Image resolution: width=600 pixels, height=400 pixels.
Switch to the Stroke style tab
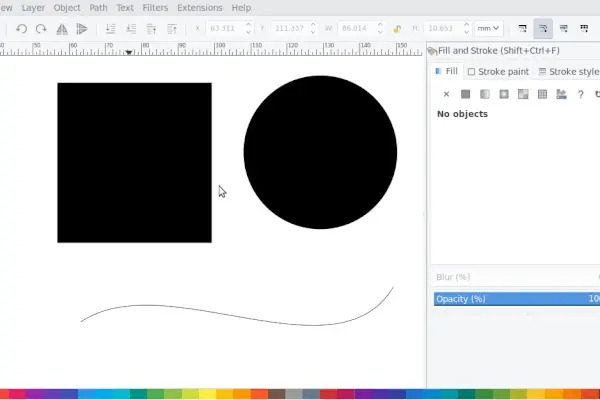pyautogui.click(x=569, y=72)
